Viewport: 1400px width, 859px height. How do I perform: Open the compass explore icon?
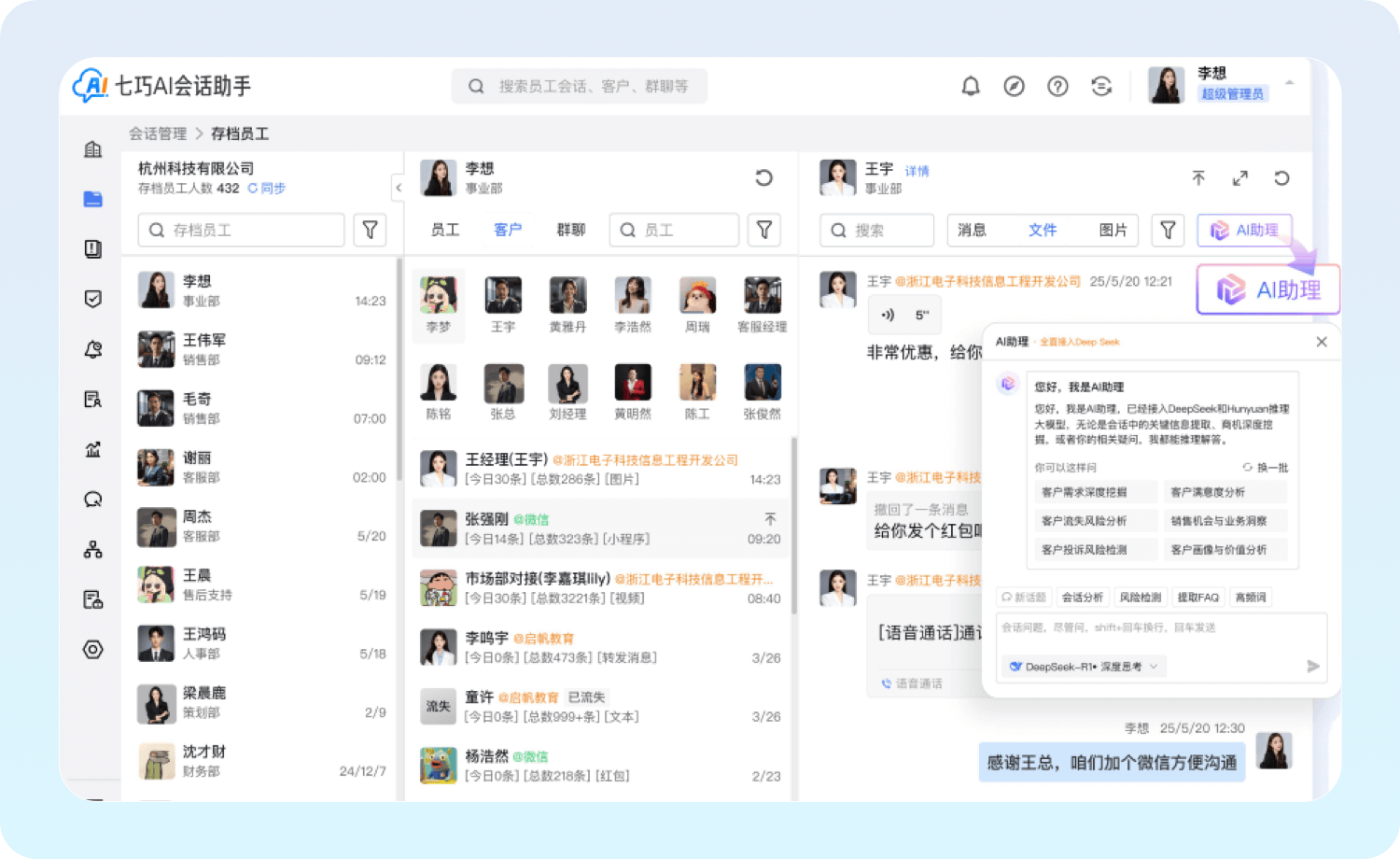tap(1014, 87)
